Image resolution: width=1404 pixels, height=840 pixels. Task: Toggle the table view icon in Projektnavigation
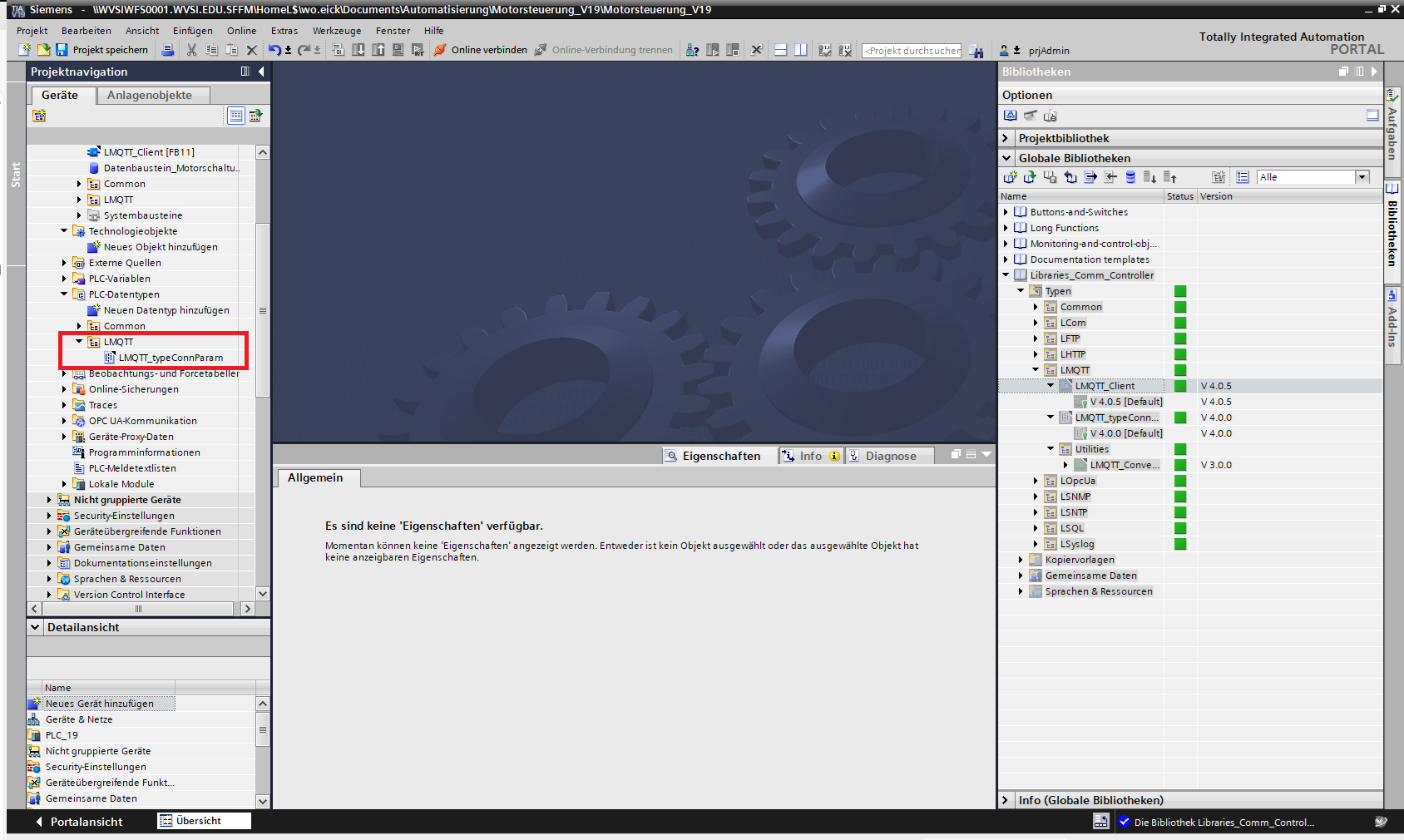(x=236, y=116)
